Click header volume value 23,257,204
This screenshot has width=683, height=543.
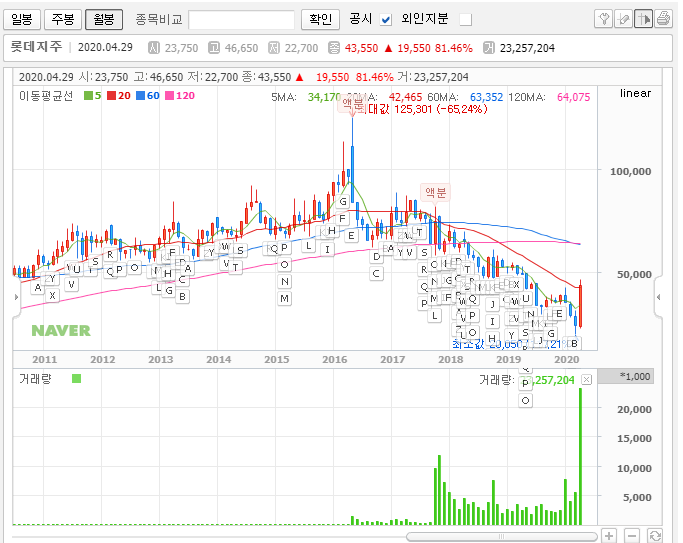[527, 48]
